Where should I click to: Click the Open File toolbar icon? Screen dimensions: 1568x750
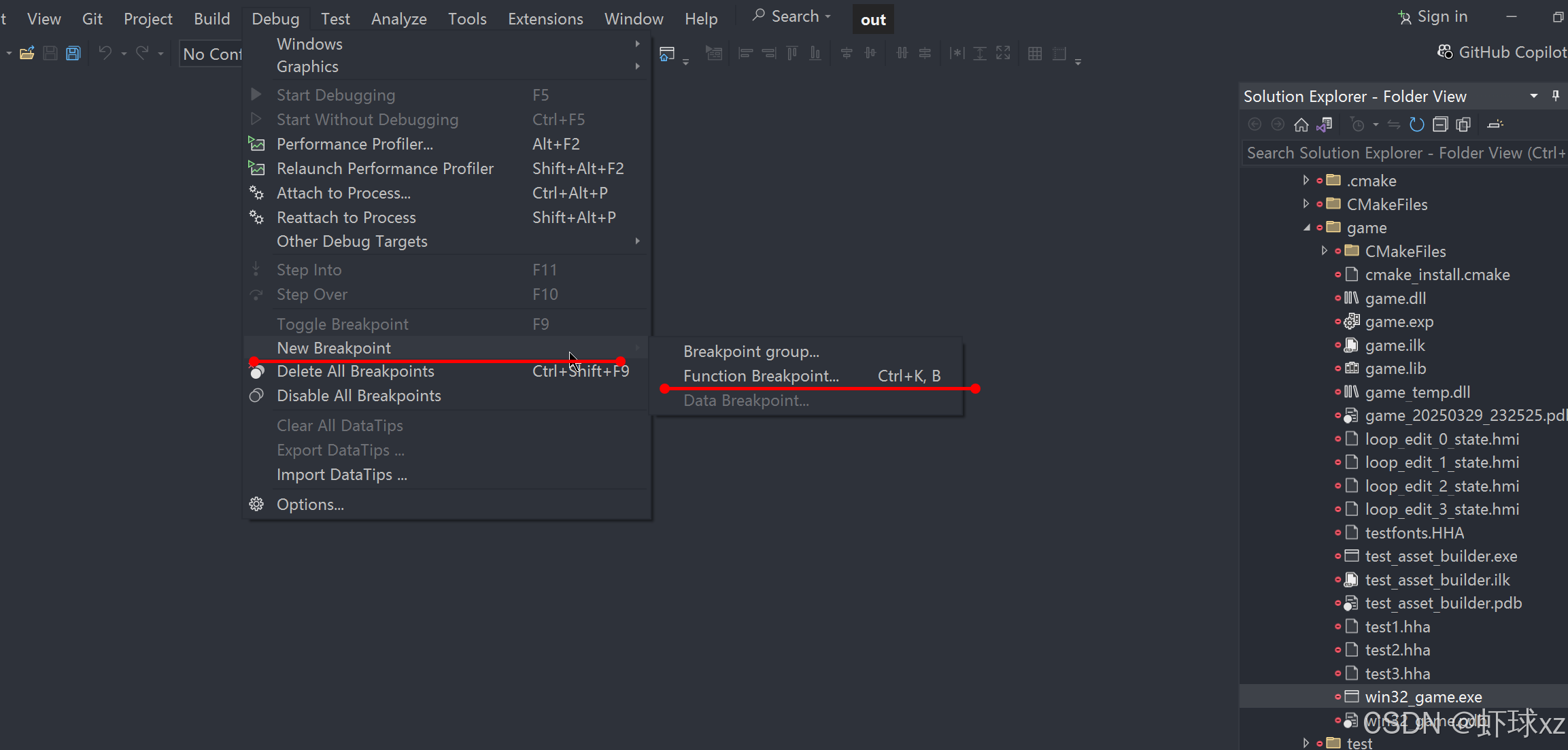[27, 53]
